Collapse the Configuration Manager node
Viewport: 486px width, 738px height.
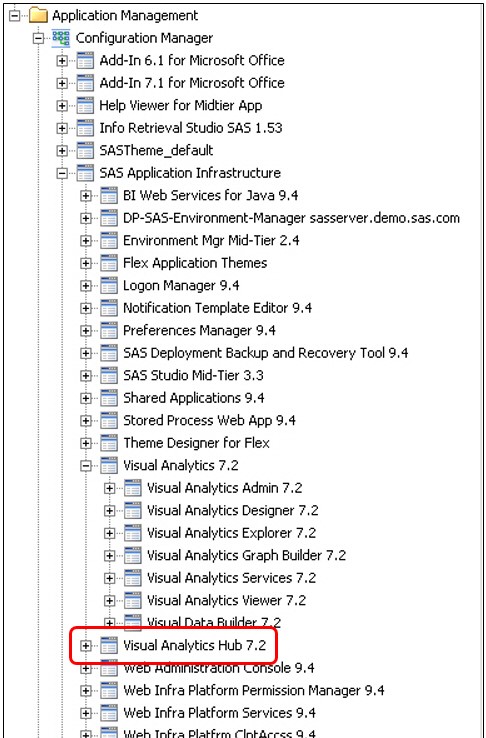tap(38, 39)
